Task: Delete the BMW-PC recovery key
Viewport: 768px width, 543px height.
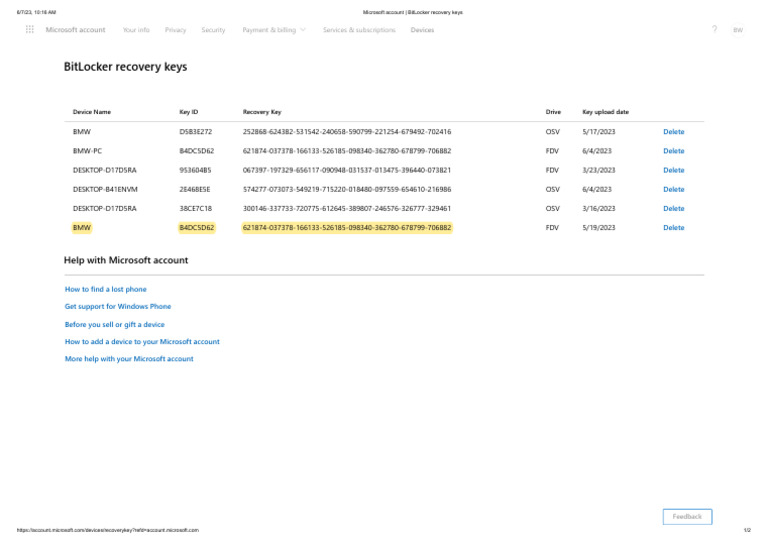Action: (x=673, y=151)
